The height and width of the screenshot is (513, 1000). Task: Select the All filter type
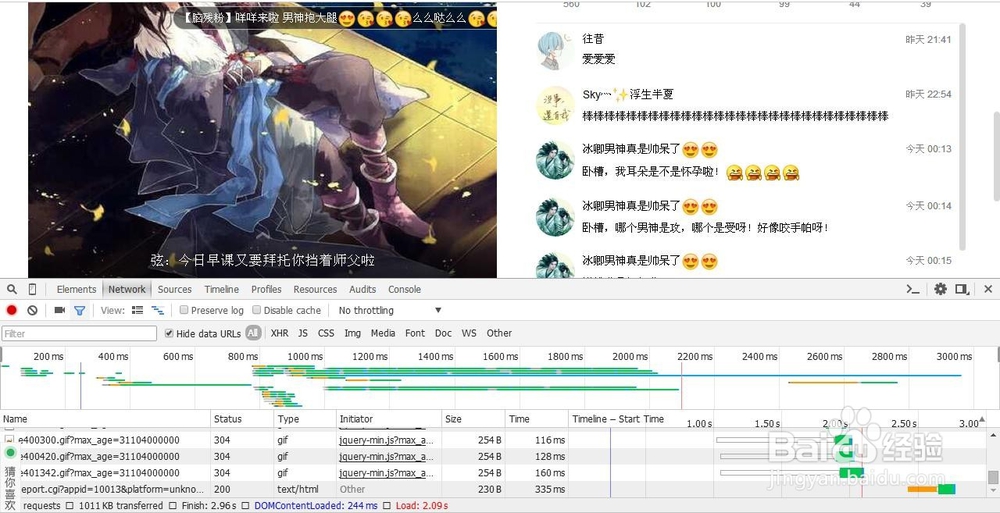coord(253,333)
